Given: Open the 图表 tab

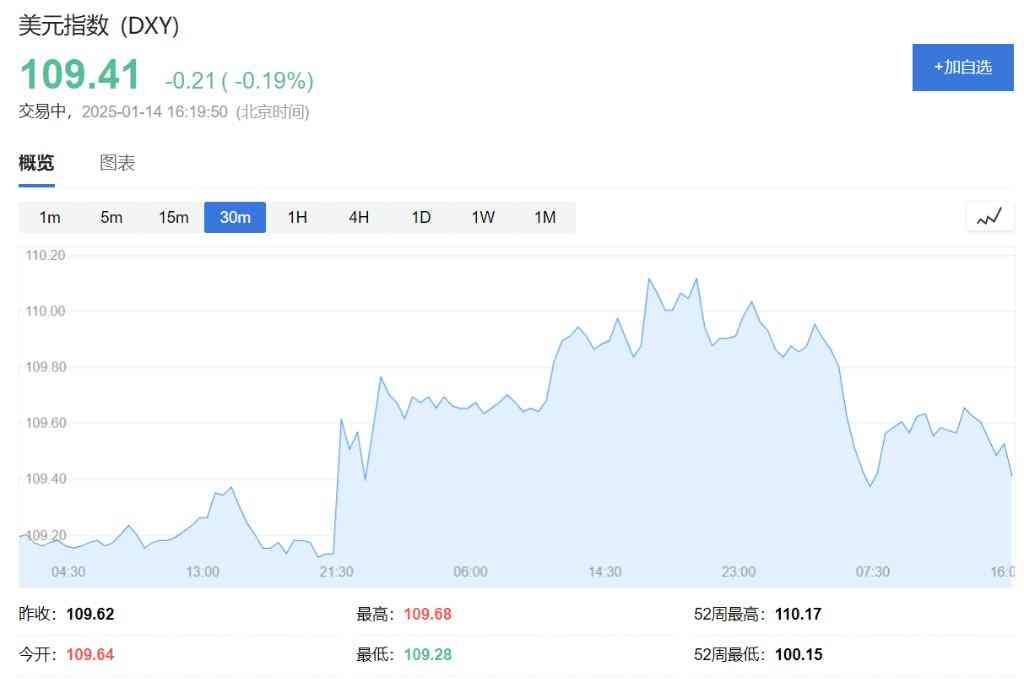Looking at the screenshot, I should point(117,163).
